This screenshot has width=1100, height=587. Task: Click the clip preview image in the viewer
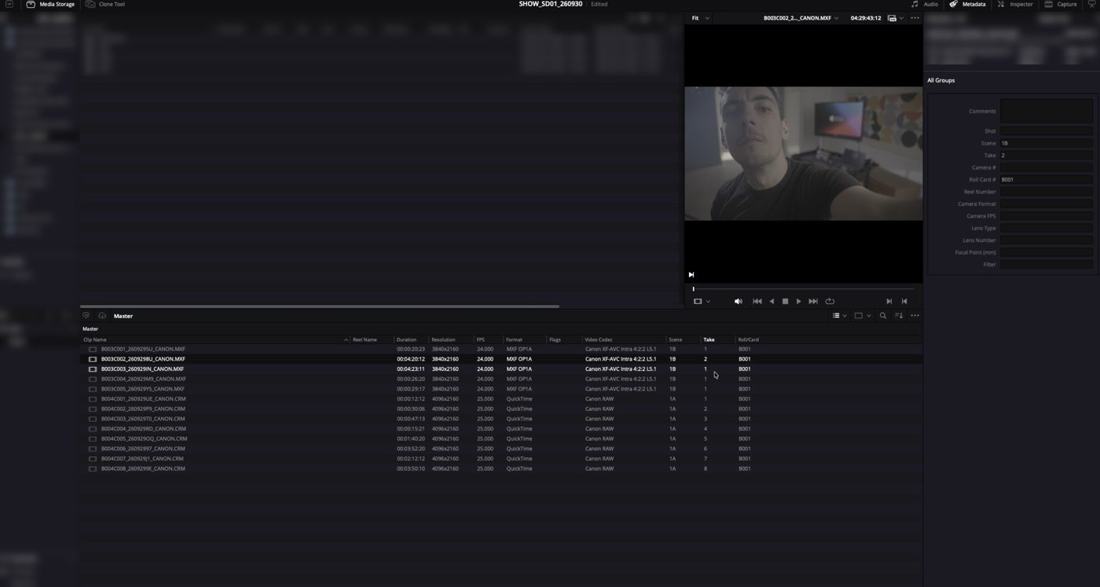click(x=803, y=154)
